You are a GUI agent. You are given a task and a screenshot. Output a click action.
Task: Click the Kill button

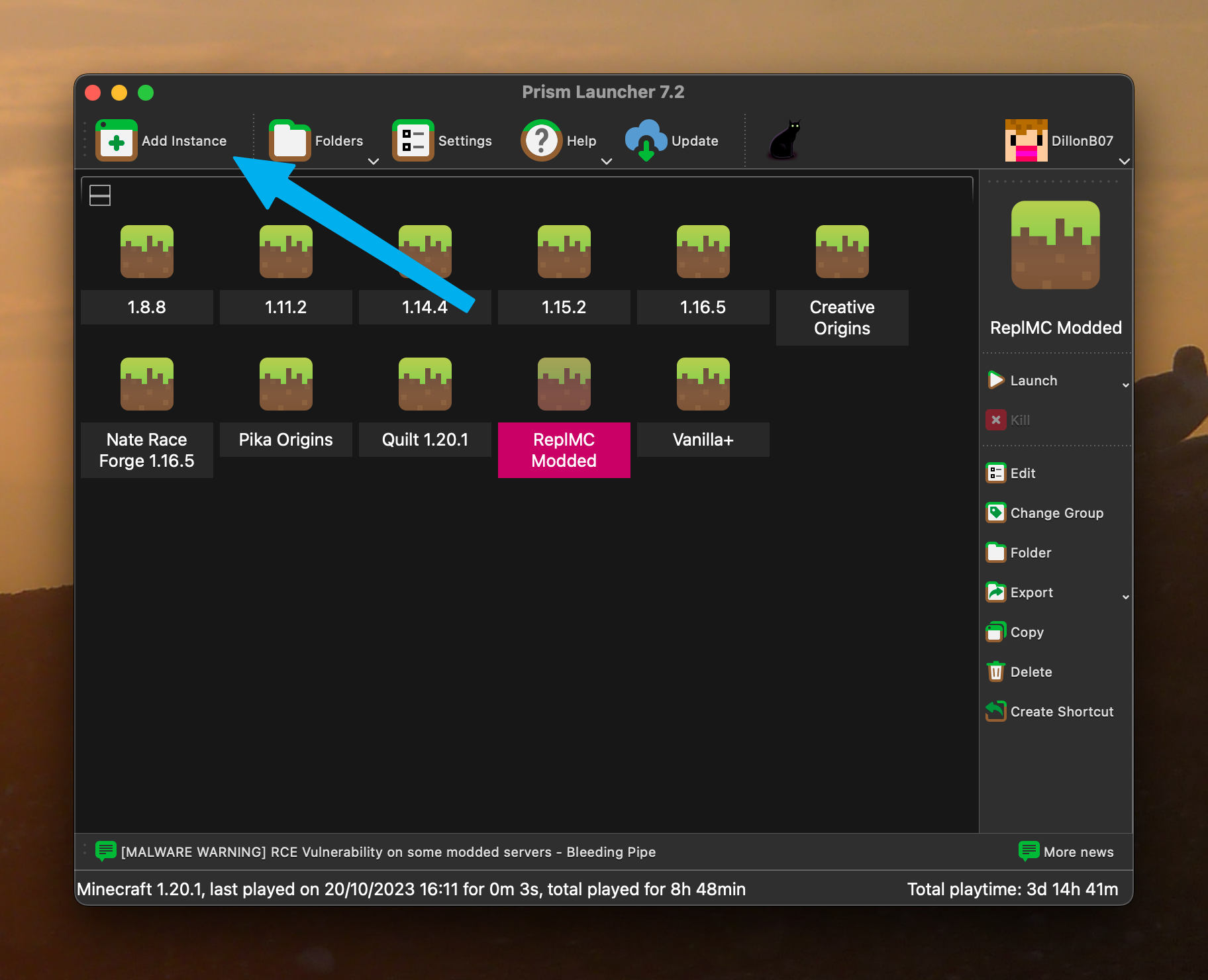pos(1009,420)
